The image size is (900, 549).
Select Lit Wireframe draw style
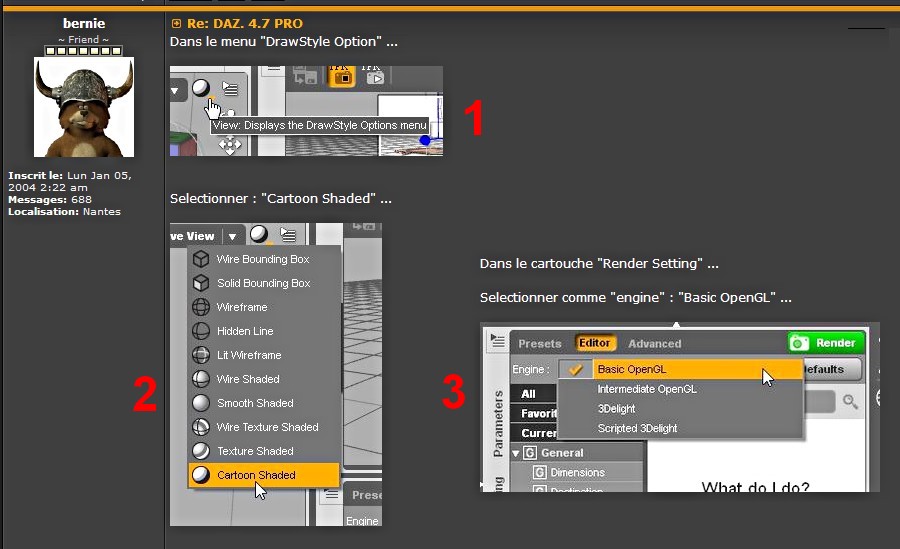tap(265, 355)
